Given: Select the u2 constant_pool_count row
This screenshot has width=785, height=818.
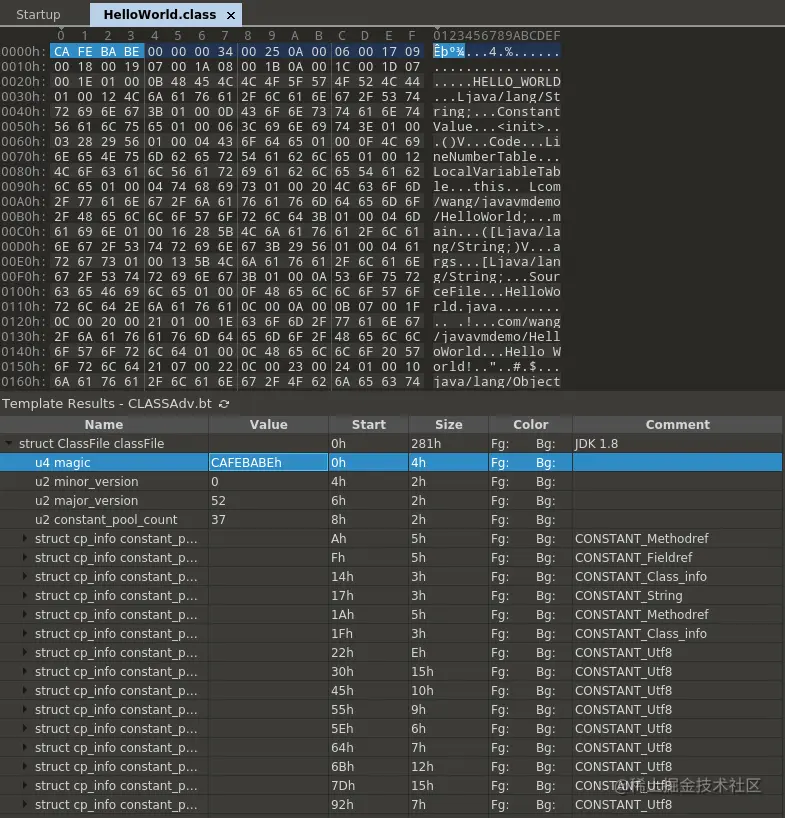Looking at the screenshot, I should 391,520.
